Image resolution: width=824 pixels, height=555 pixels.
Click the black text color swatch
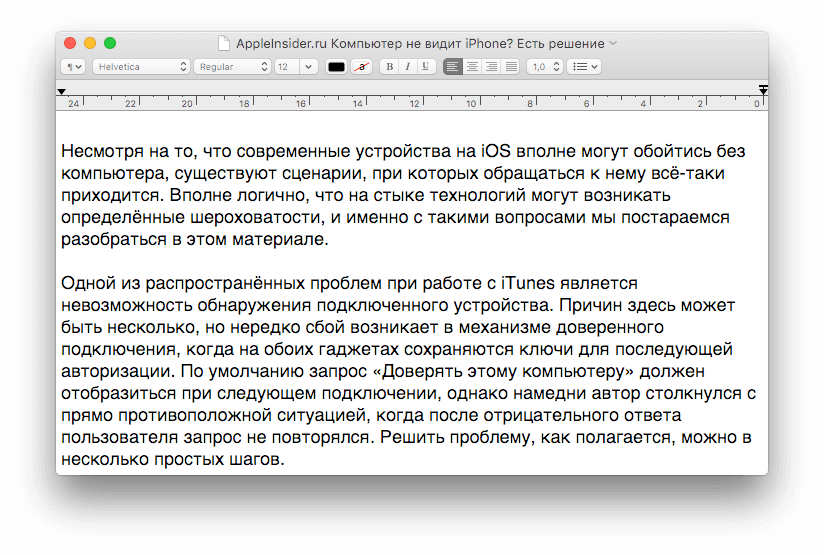click(336, 67)
